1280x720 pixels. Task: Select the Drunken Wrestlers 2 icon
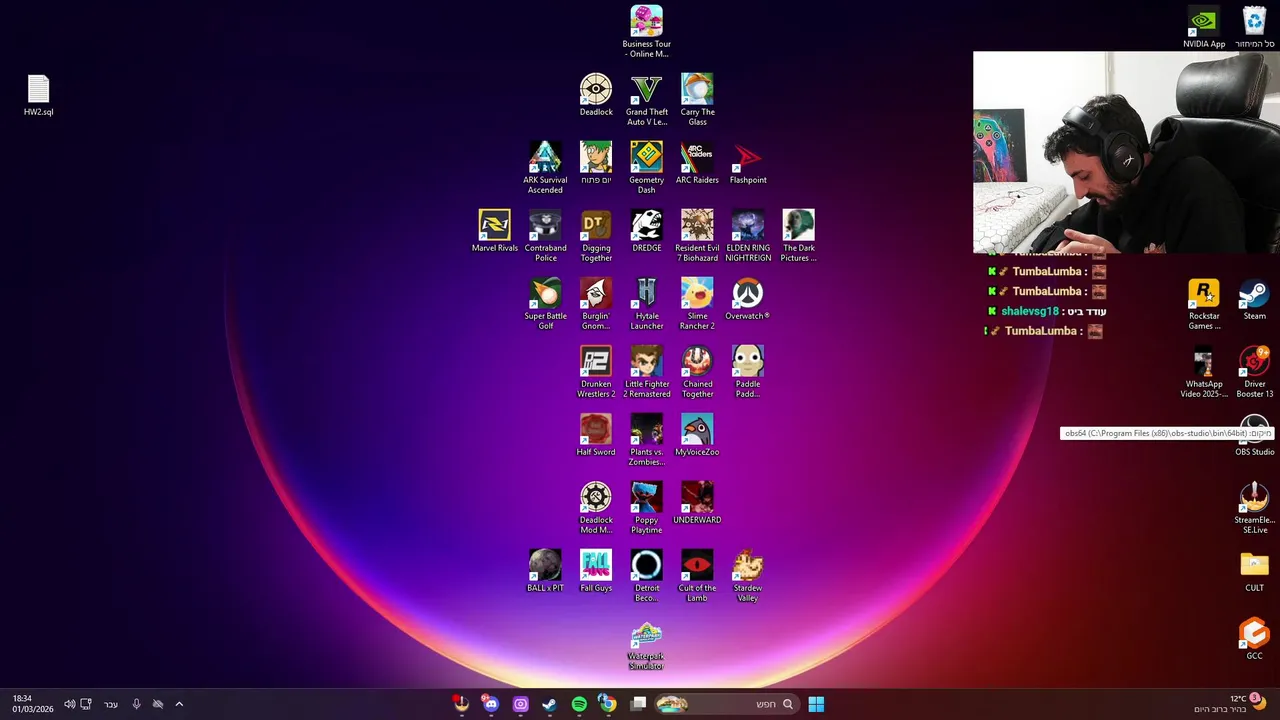click(x=596, y=372)
